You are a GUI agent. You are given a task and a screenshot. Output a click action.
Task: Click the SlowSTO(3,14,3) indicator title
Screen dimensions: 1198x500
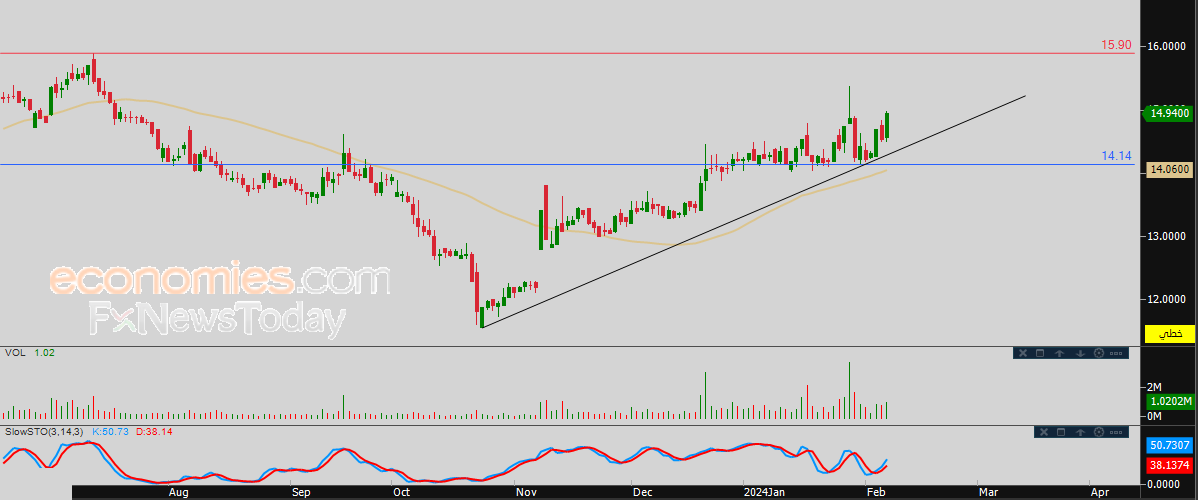point(45,432)
